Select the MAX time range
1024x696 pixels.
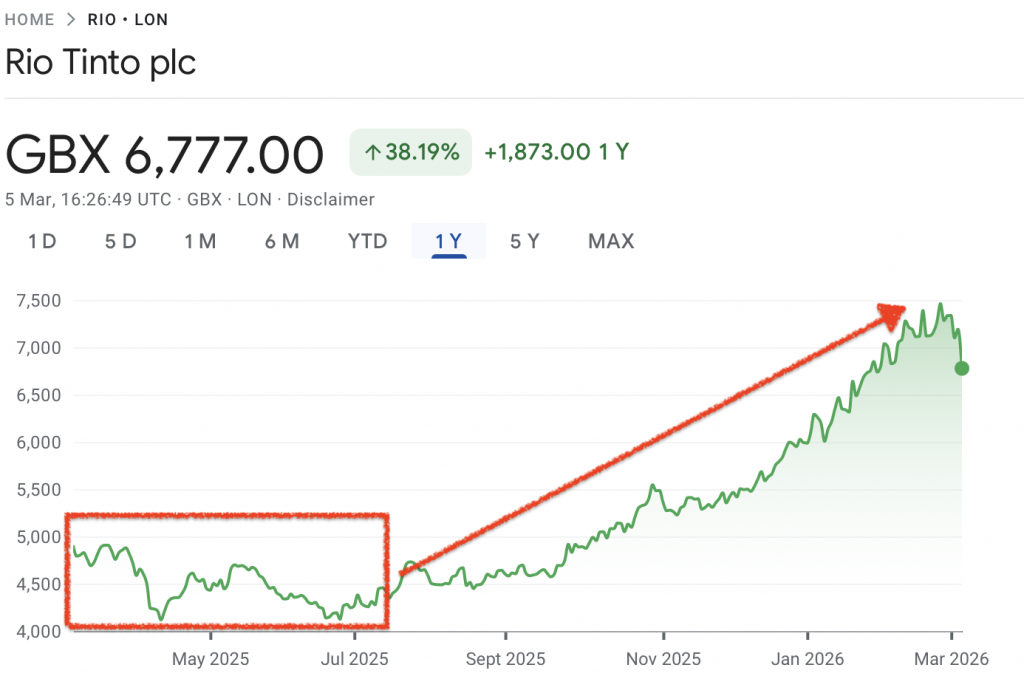(x=610, y=241)
